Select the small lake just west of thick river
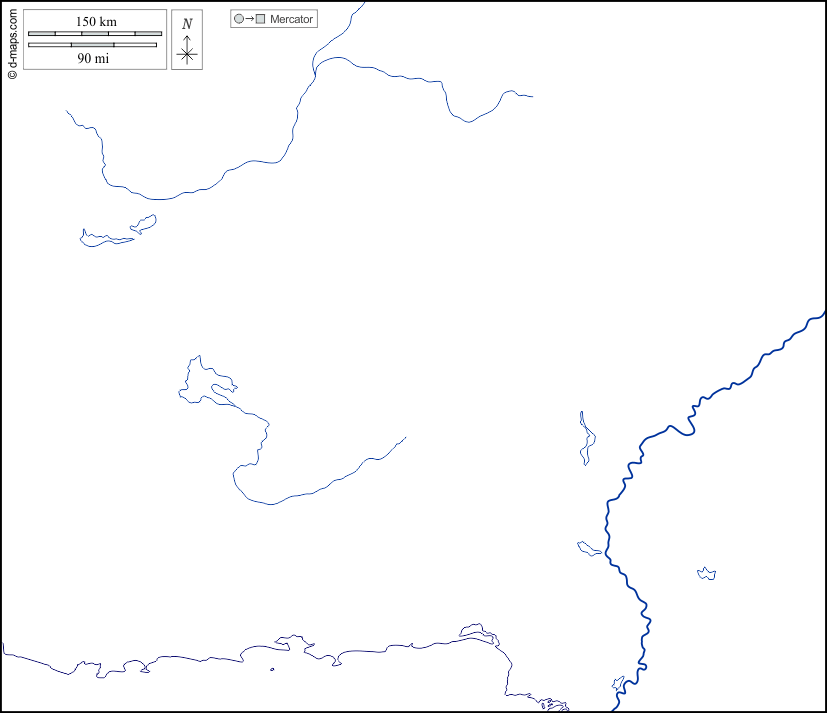The height and width of the screenshot is (713, 827). click(589, 548)
